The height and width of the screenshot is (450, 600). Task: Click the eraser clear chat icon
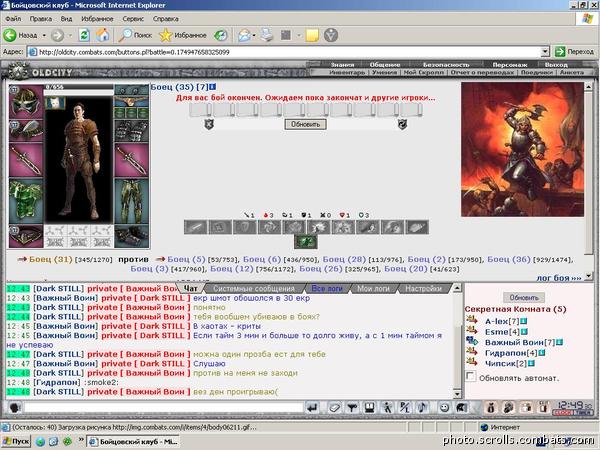pyautogui.click(x=335, y=408)
